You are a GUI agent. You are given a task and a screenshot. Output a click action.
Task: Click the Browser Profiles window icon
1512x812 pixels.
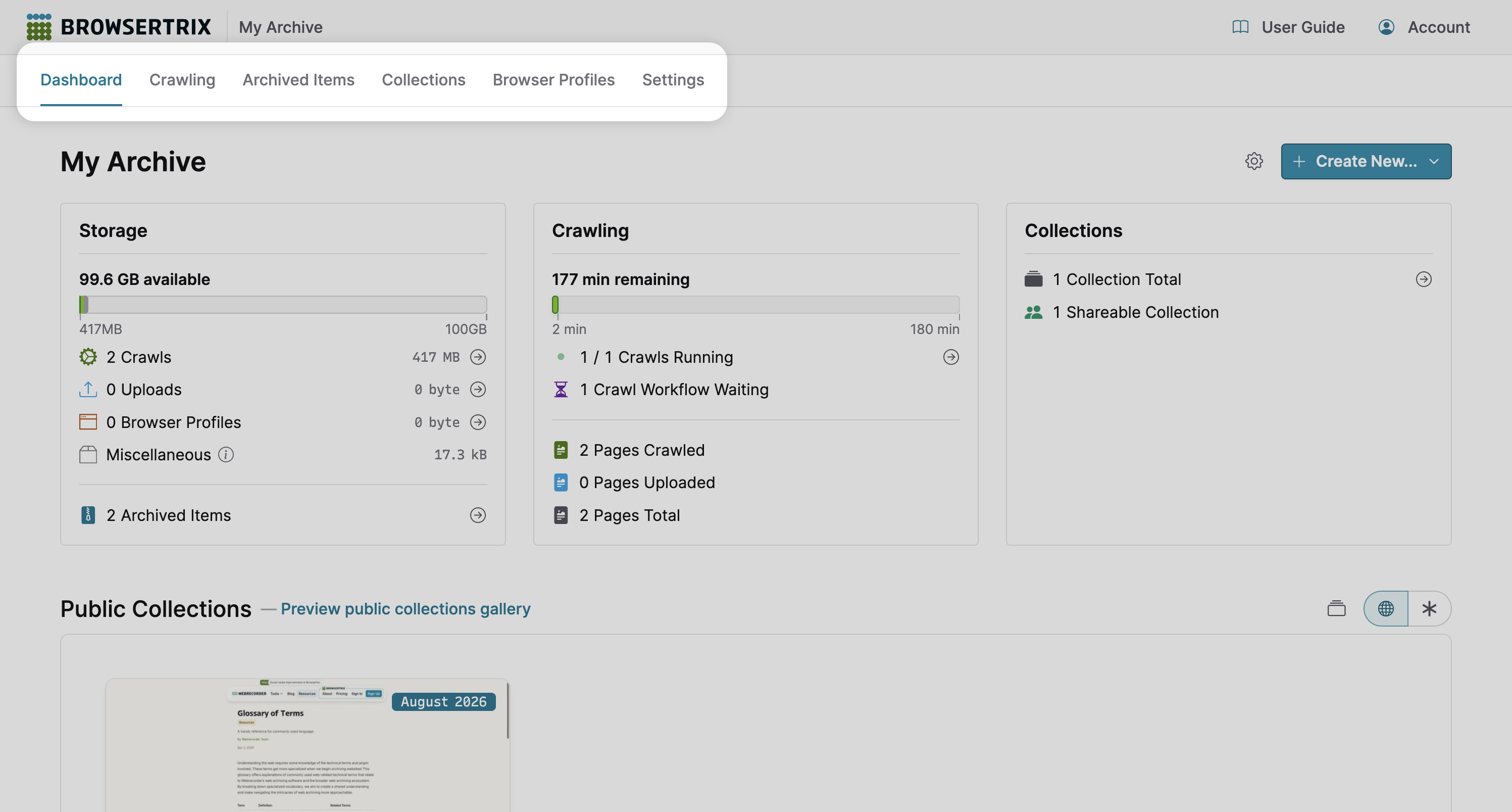[x=88, y=422]
